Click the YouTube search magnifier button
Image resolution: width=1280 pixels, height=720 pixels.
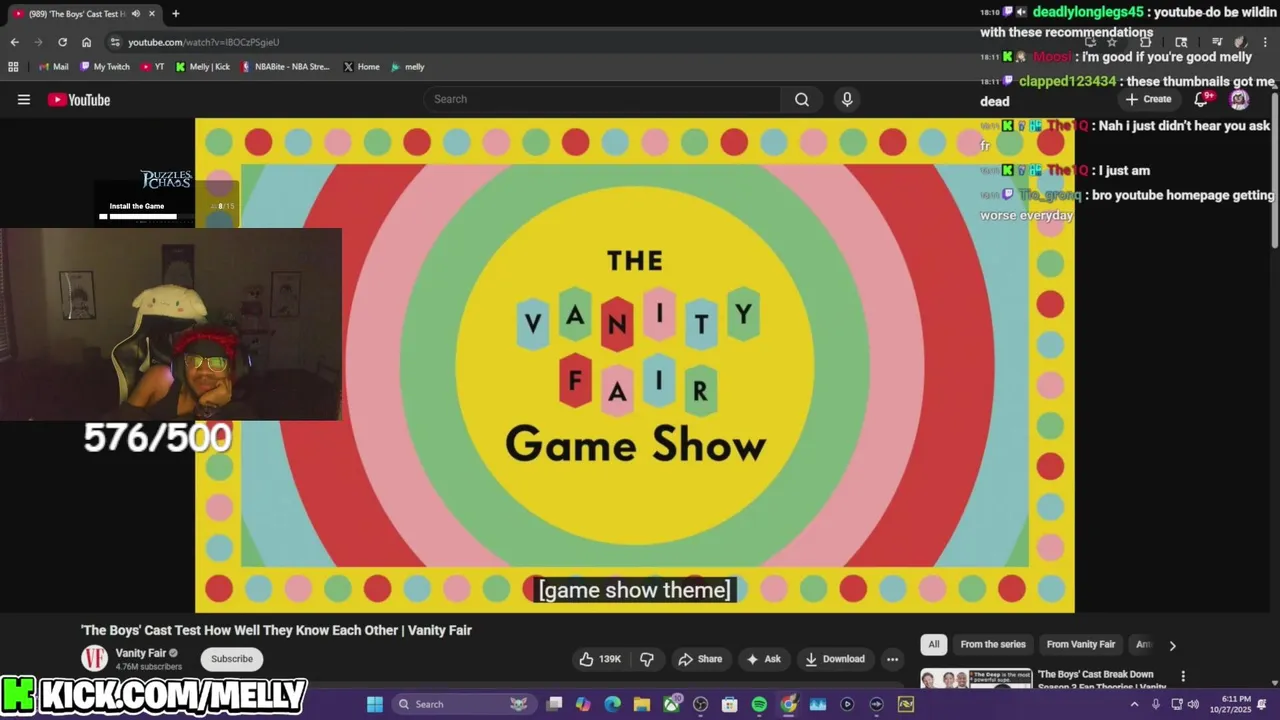click(802, 99)
